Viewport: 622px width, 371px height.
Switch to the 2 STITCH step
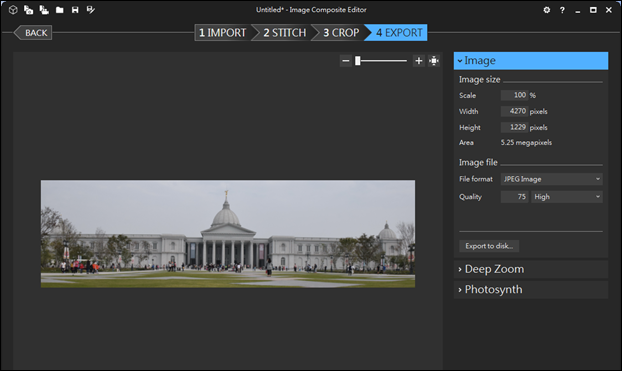point(283,33)
